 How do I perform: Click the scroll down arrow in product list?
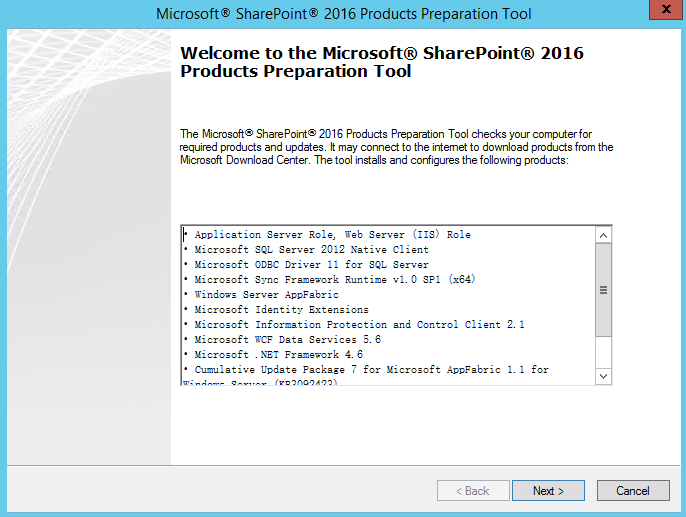tap(603, 376)
